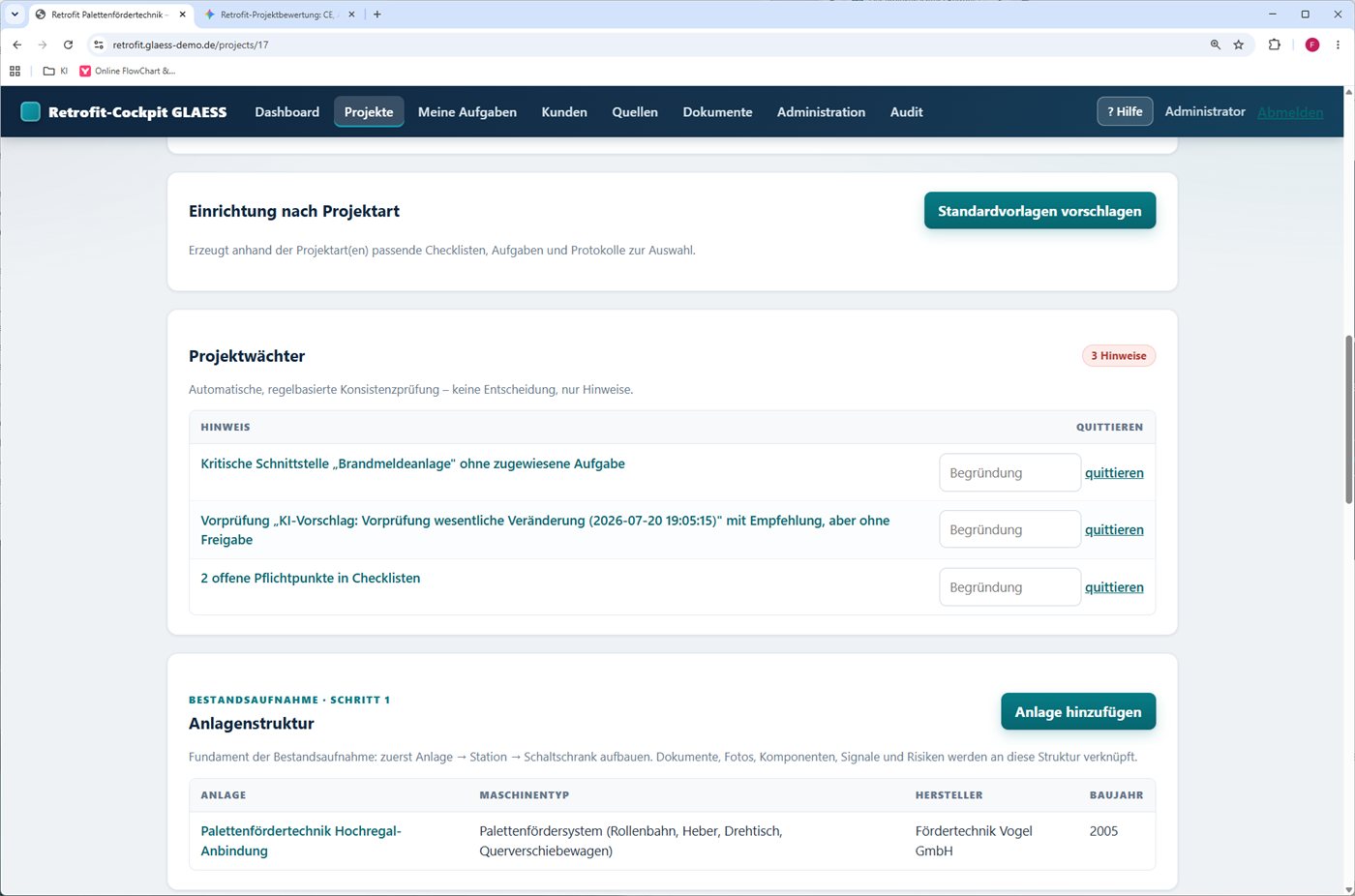This screenshot has height=896, width=1355.
Task: Open the Extensions puzzle icon
Action: point(1274,45)
